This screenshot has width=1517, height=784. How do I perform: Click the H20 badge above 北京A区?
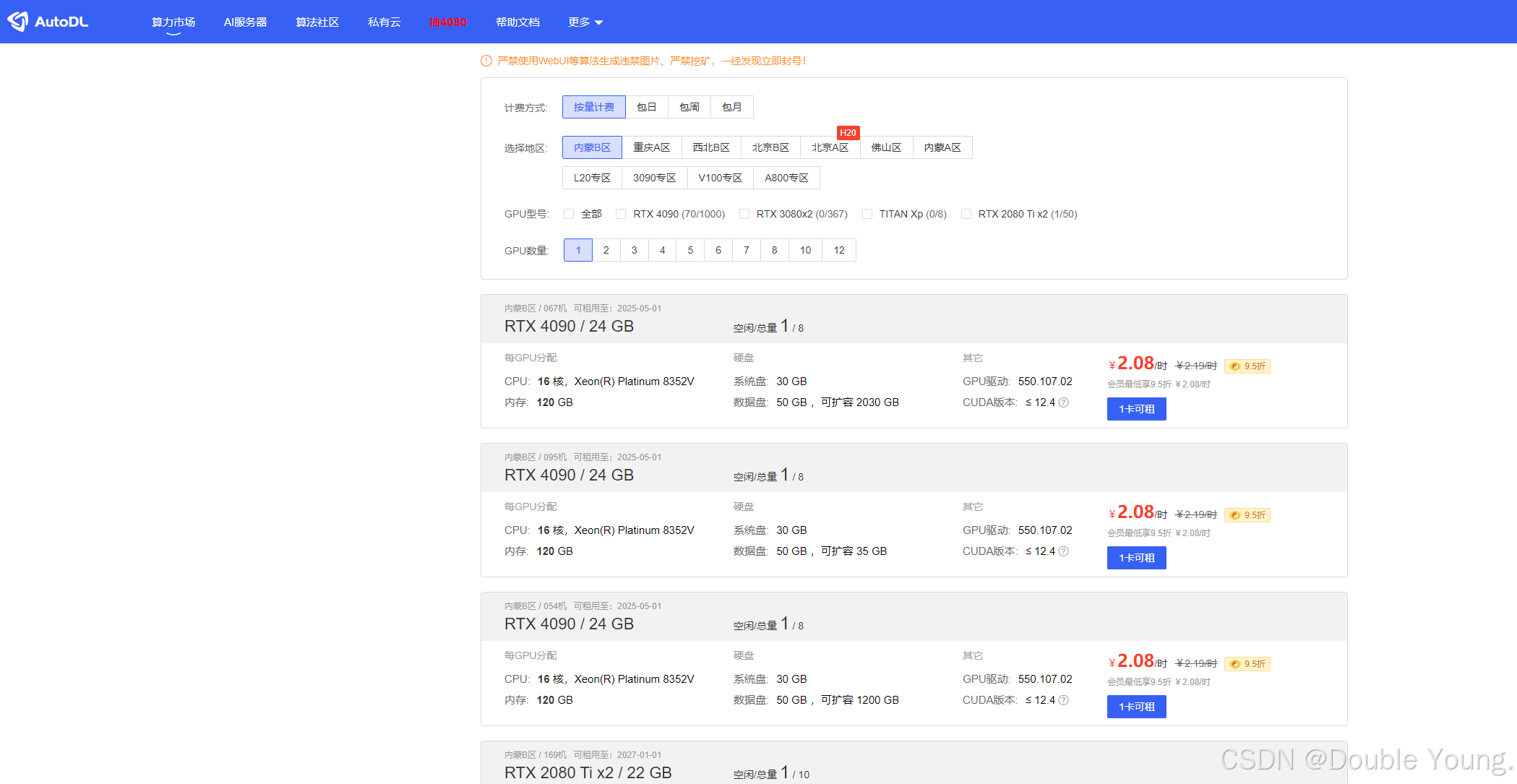tap(848, 133)
